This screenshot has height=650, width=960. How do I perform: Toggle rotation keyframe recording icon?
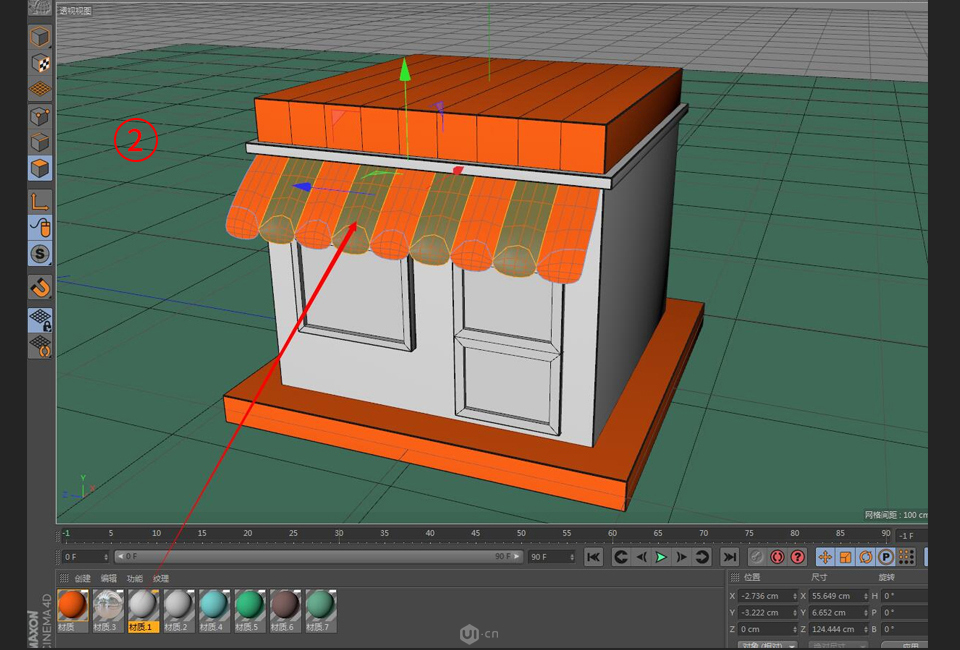point(867,556)
